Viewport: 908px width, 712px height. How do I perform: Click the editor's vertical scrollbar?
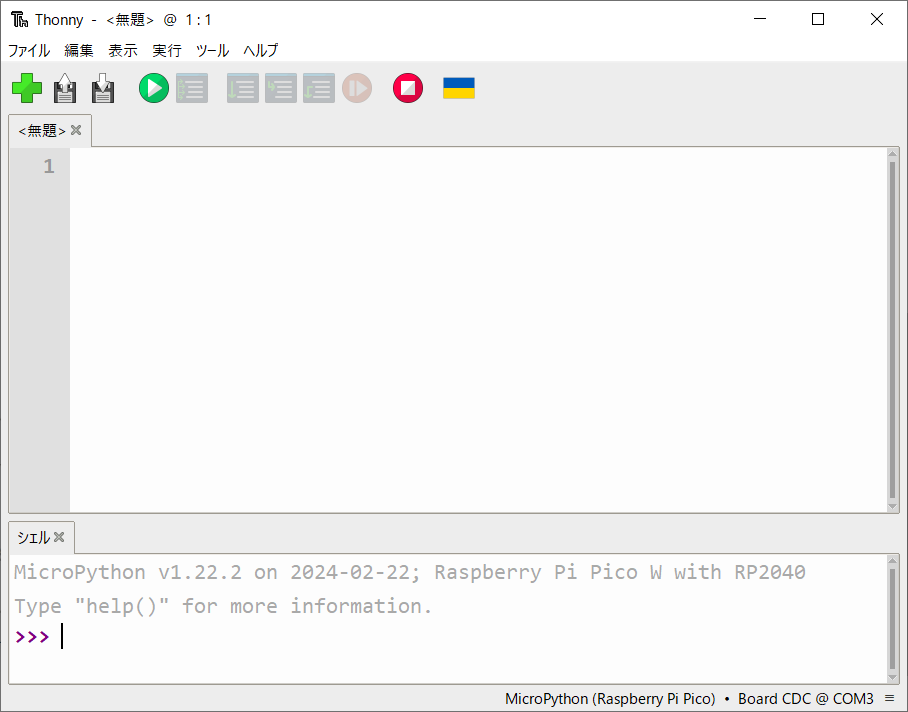pos(892,330)
